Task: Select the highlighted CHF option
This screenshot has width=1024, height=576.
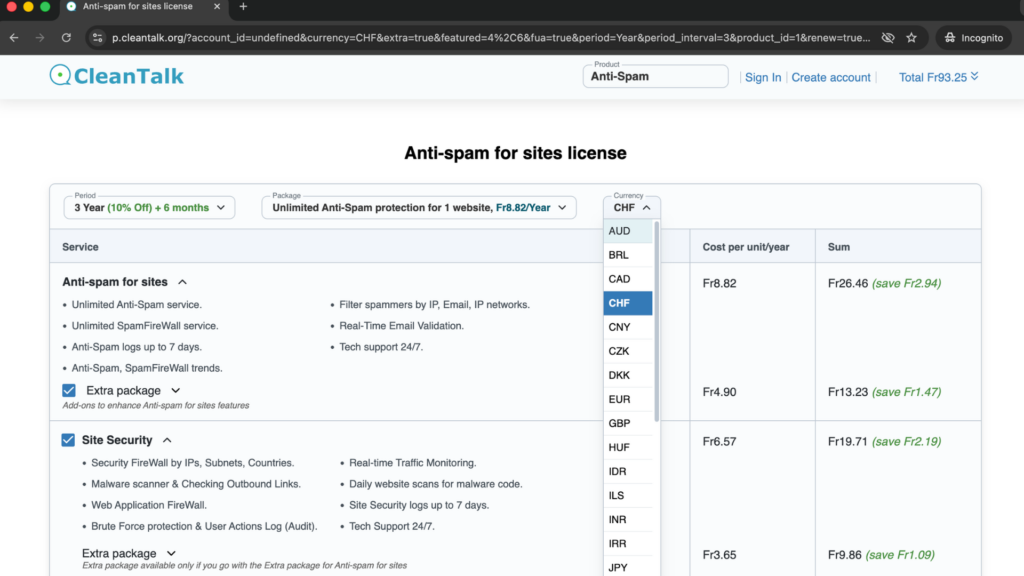Action: 628,303
